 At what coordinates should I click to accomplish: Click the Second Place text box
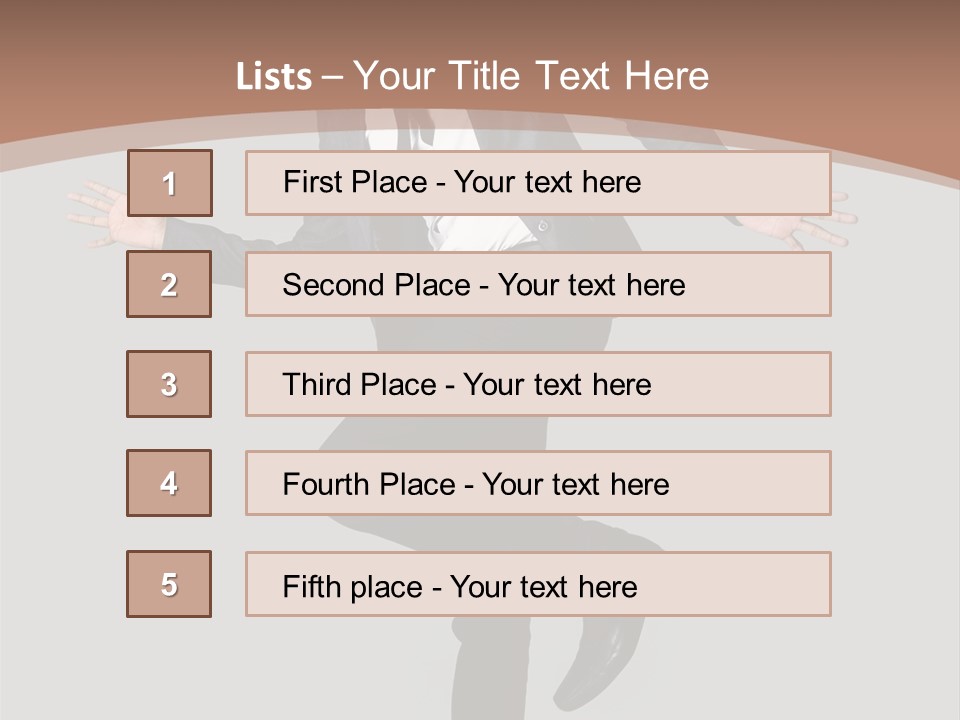click(538, 284)
